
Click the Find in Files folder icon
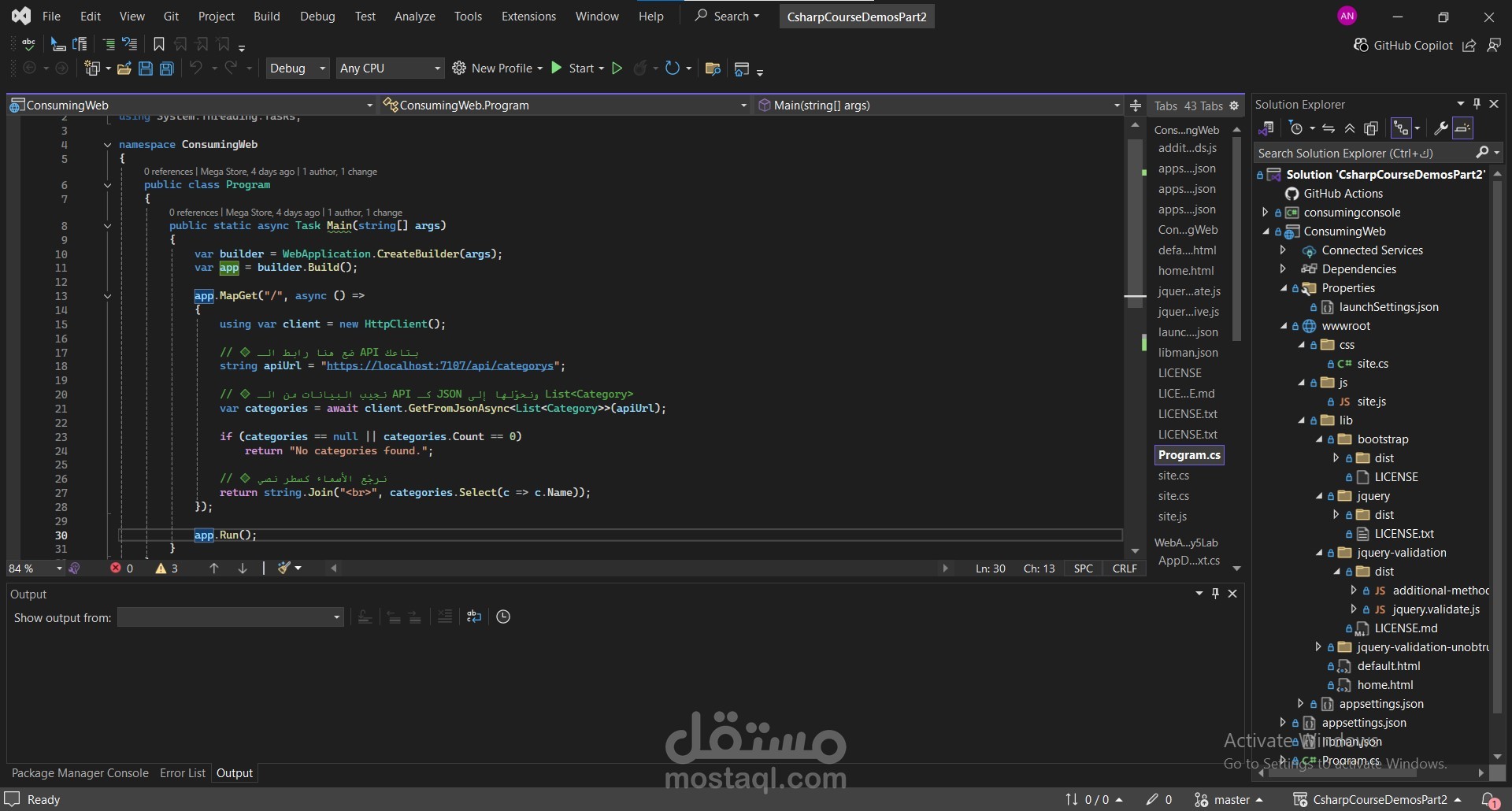tap(713, 69)
